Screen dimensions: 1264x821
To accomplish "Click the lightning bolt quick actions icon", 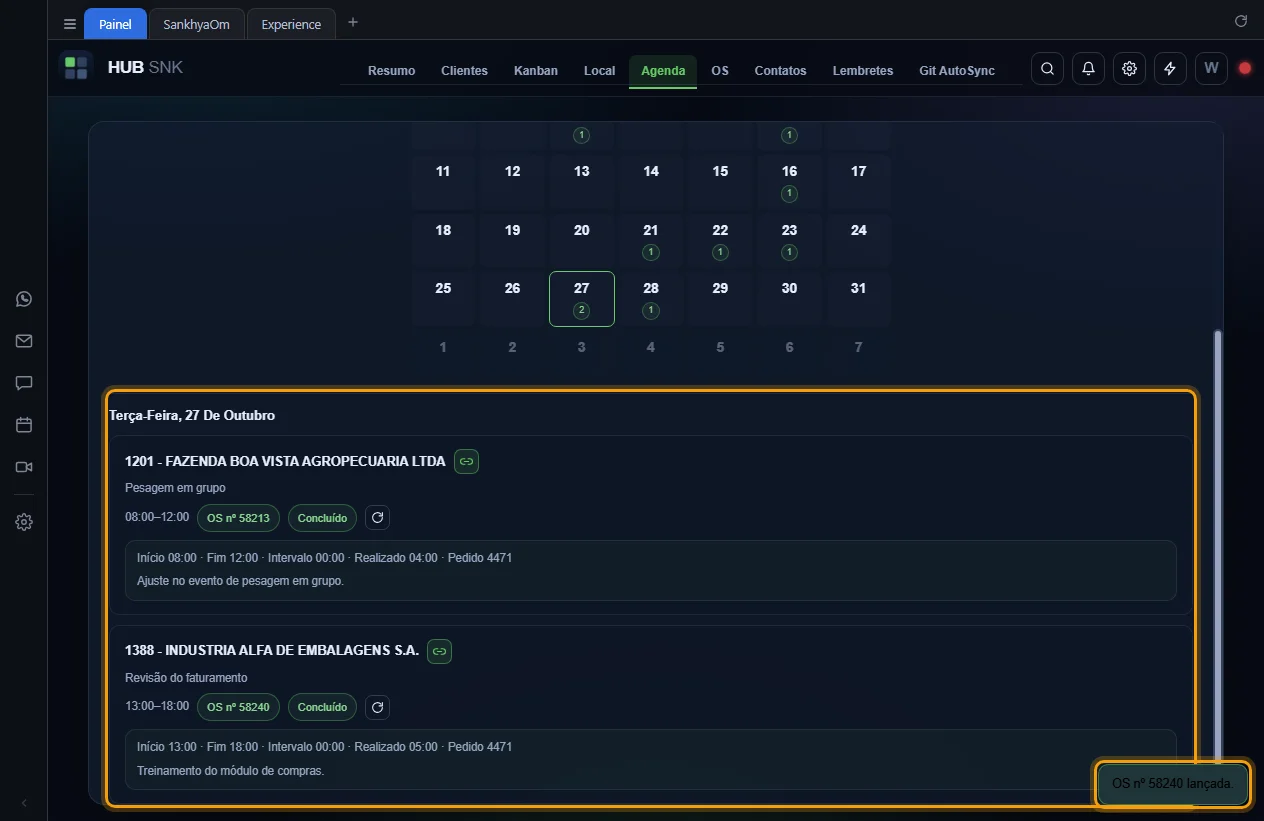I will [1170, 68].
